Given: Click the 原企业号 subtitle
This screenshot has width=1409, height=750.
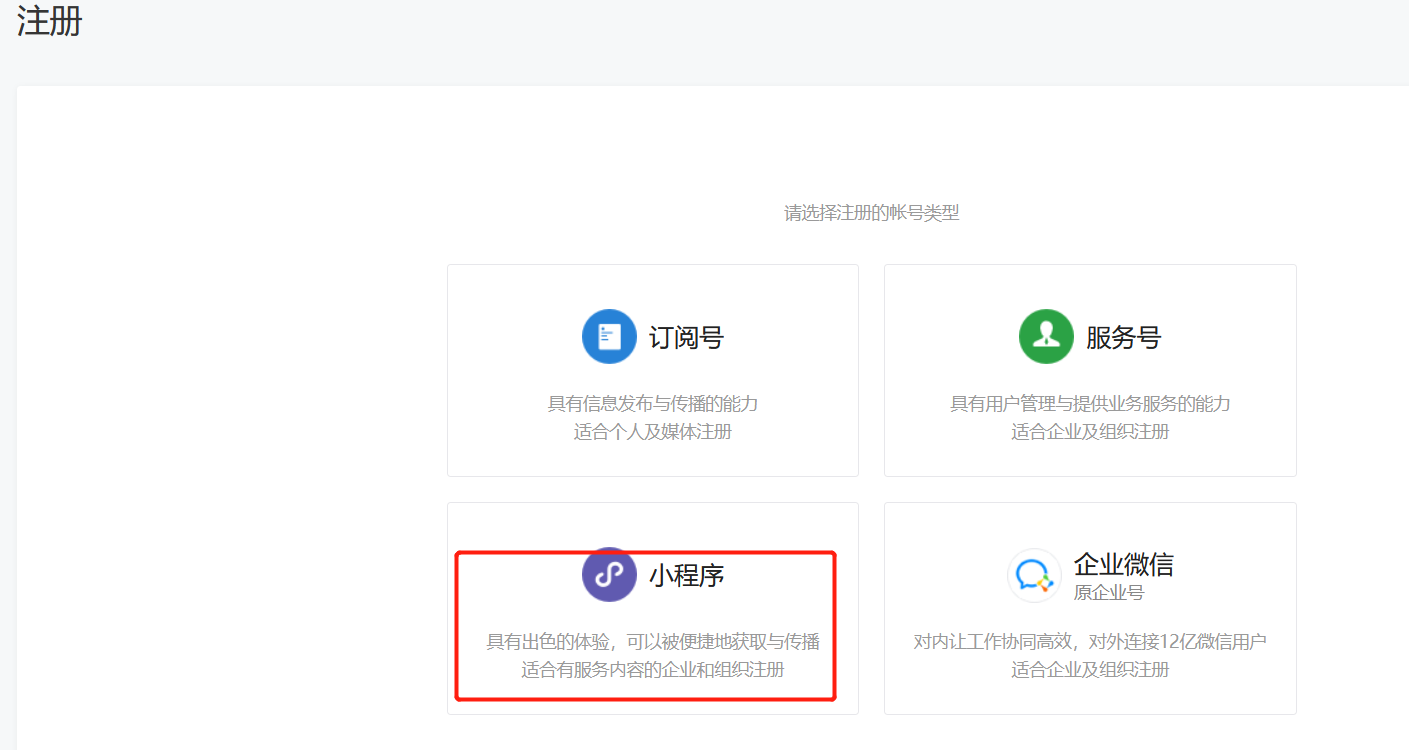Looking at the screenshot, I should [x=1109, y=592].
